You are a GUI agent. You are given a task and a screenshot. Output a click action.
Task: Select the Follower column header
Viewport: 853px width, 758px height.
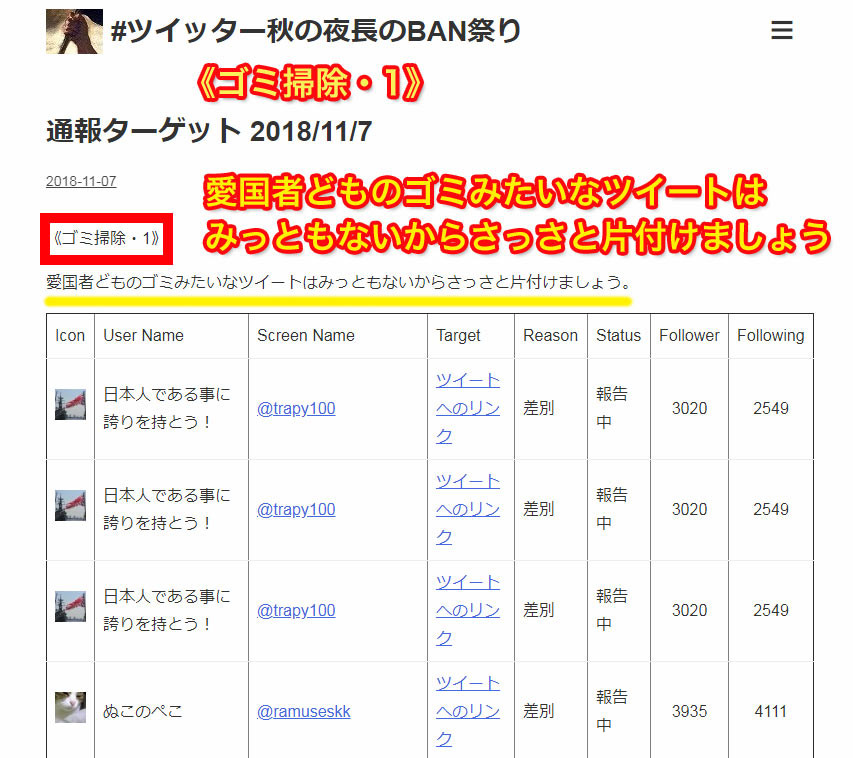coord(689,336)
